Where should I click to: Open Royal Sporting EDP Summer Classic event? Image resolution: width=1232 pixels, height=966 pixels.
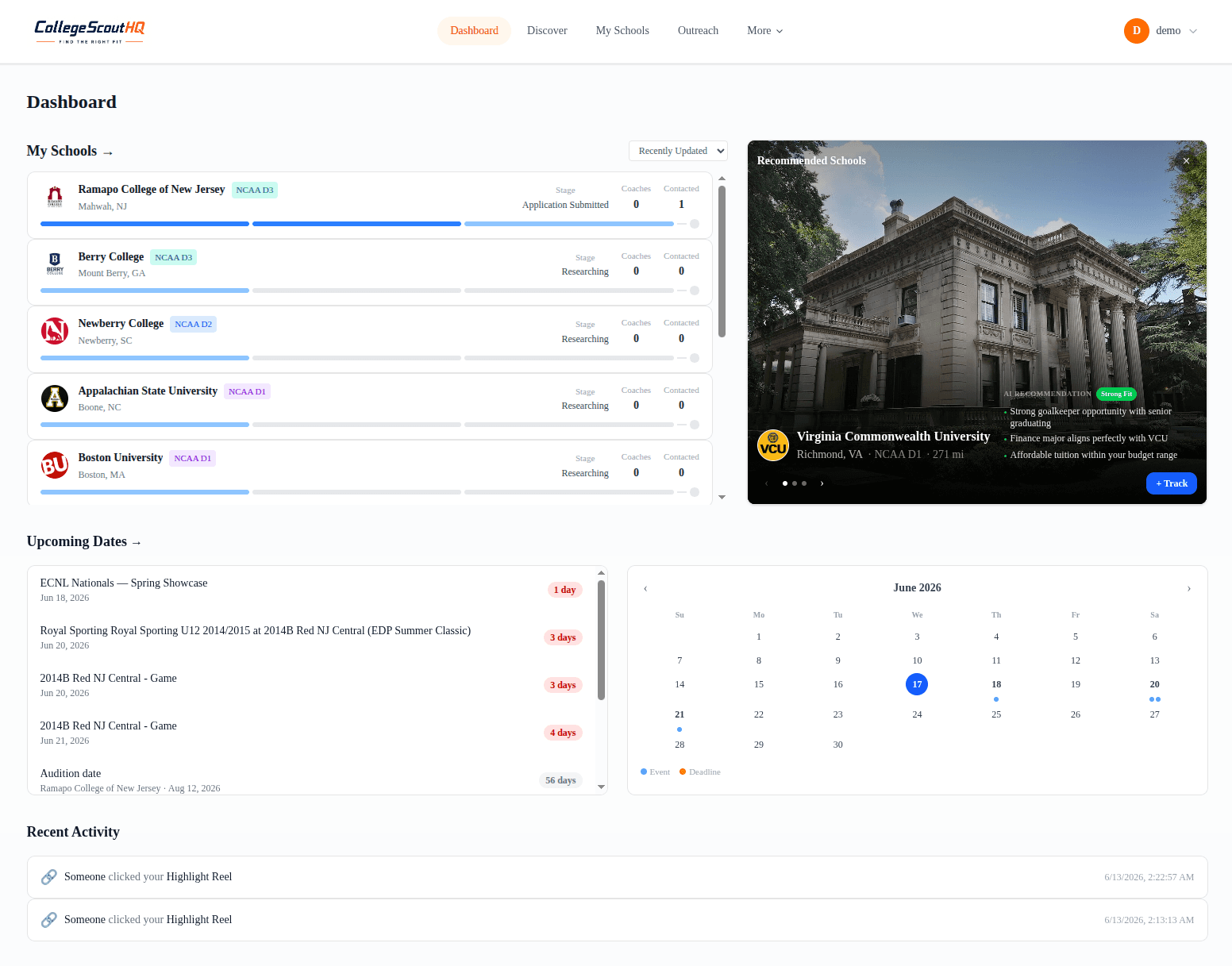[x=311, y=637]
